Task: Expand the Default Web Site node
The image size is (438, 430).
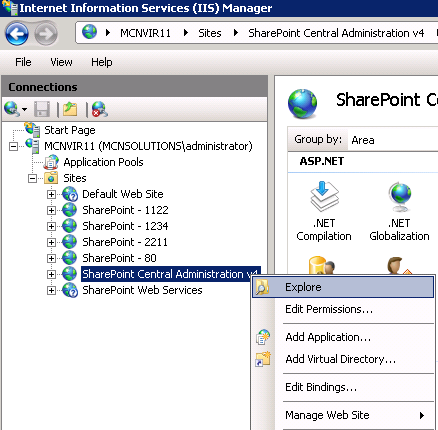Action: [x=51, y=194]
